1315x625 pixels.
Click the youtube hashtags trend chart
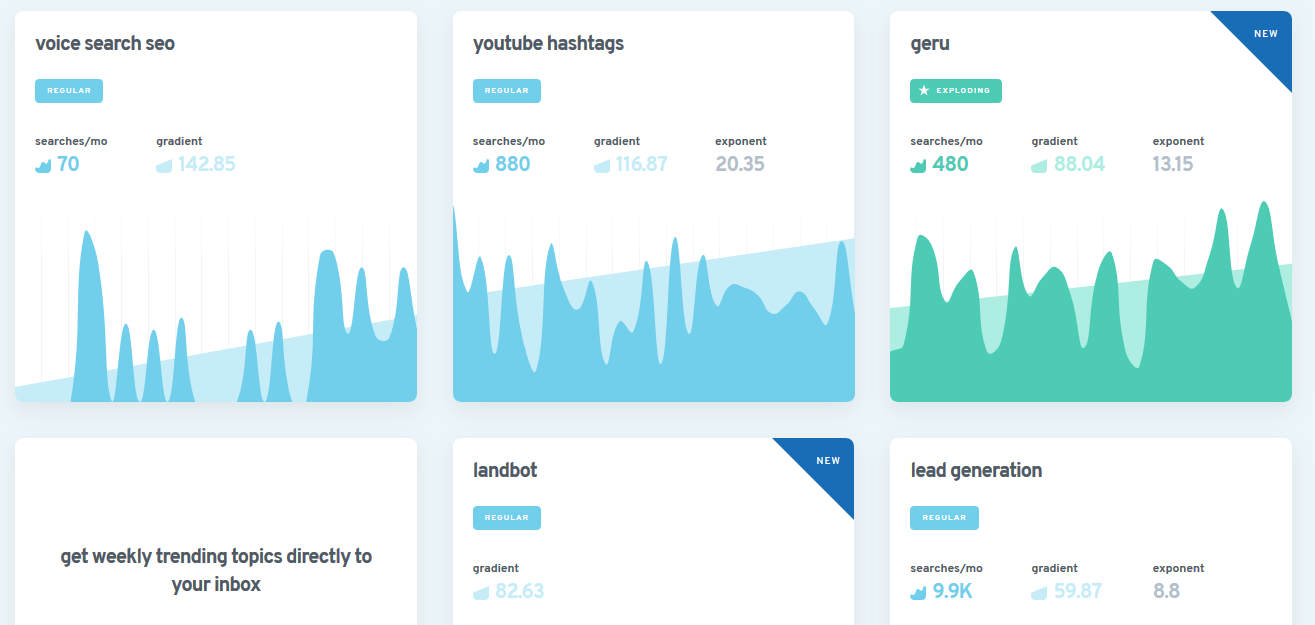tap(654, 303)
